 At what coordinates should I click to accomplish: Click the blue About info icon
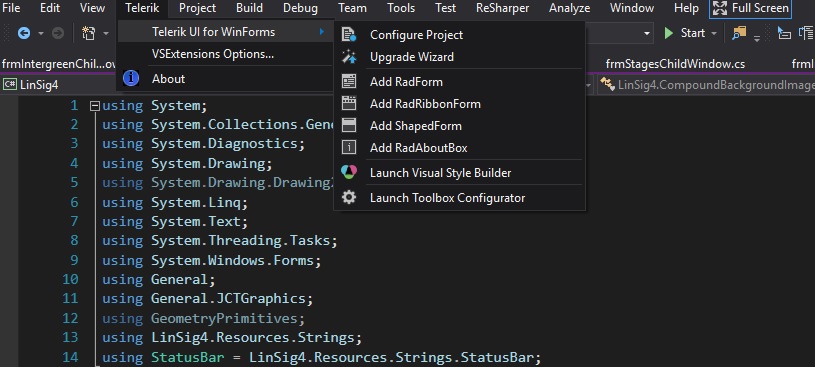coord(130,78)
